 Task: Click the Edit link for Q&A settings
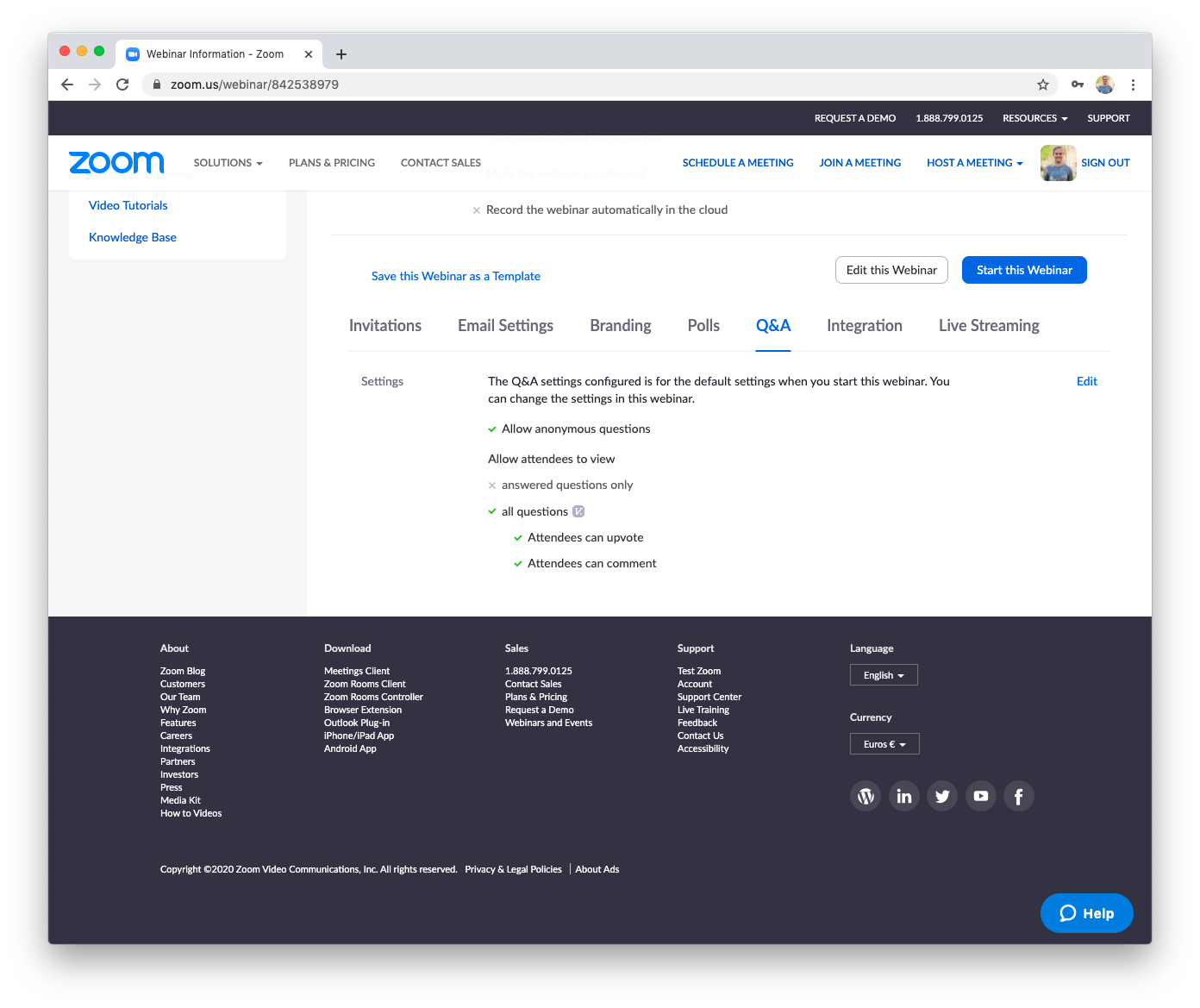[x=1087, y=381]
